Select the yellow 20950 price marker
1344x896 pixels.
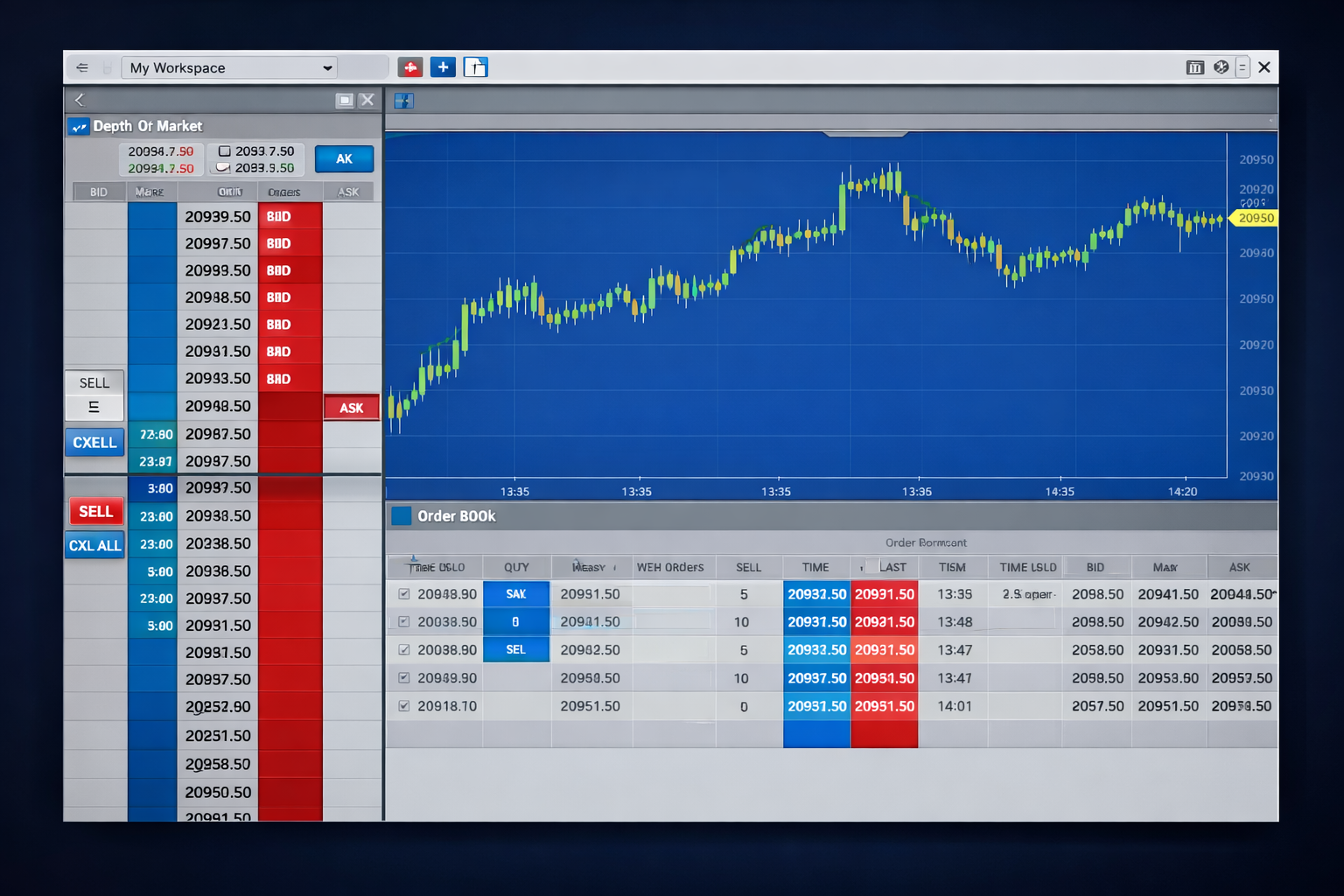pos(1255,218)
